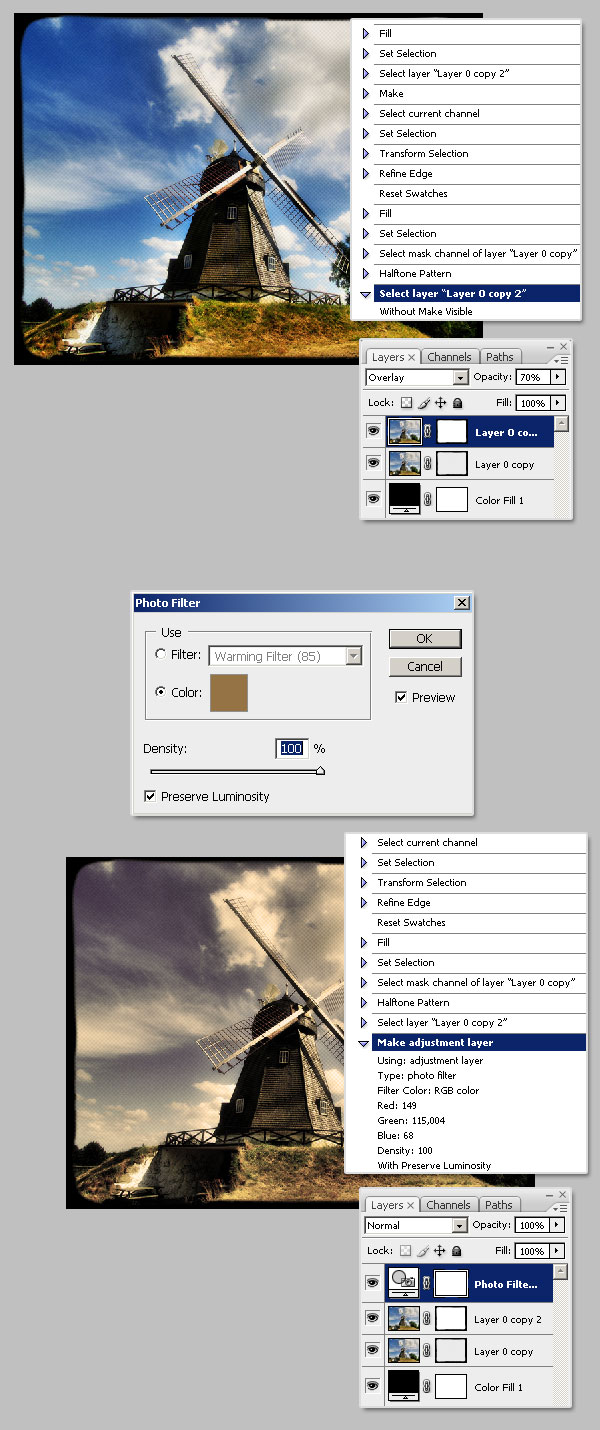Hide Color Fill 1 in Overlay-mode Layers panel
The width and height of the screenshot is (600, 1430).
[x=374, y=499]
